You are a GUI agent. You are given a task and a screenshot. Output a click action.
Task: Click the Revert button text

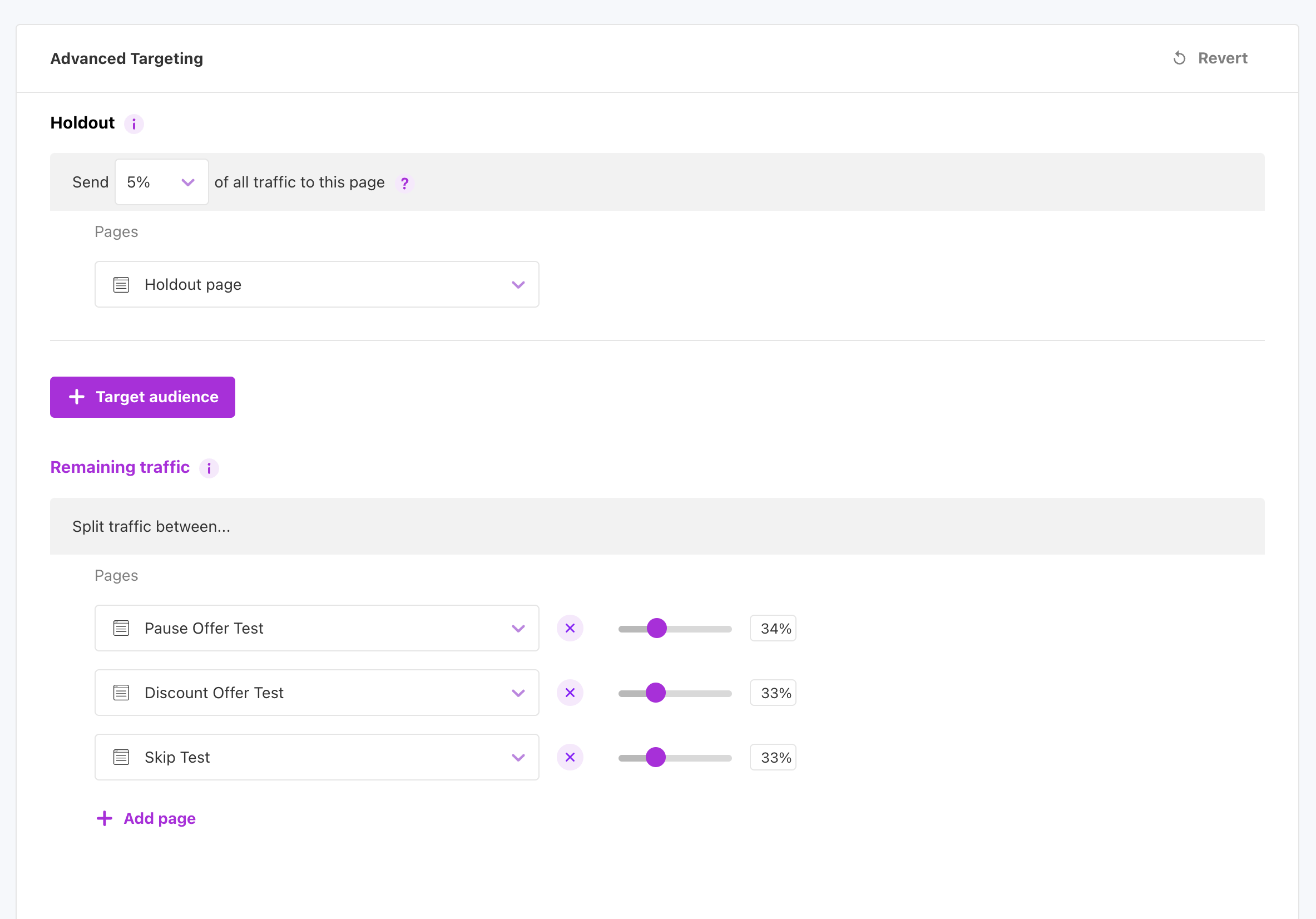pyautogui.click(x=1222, y=58)
